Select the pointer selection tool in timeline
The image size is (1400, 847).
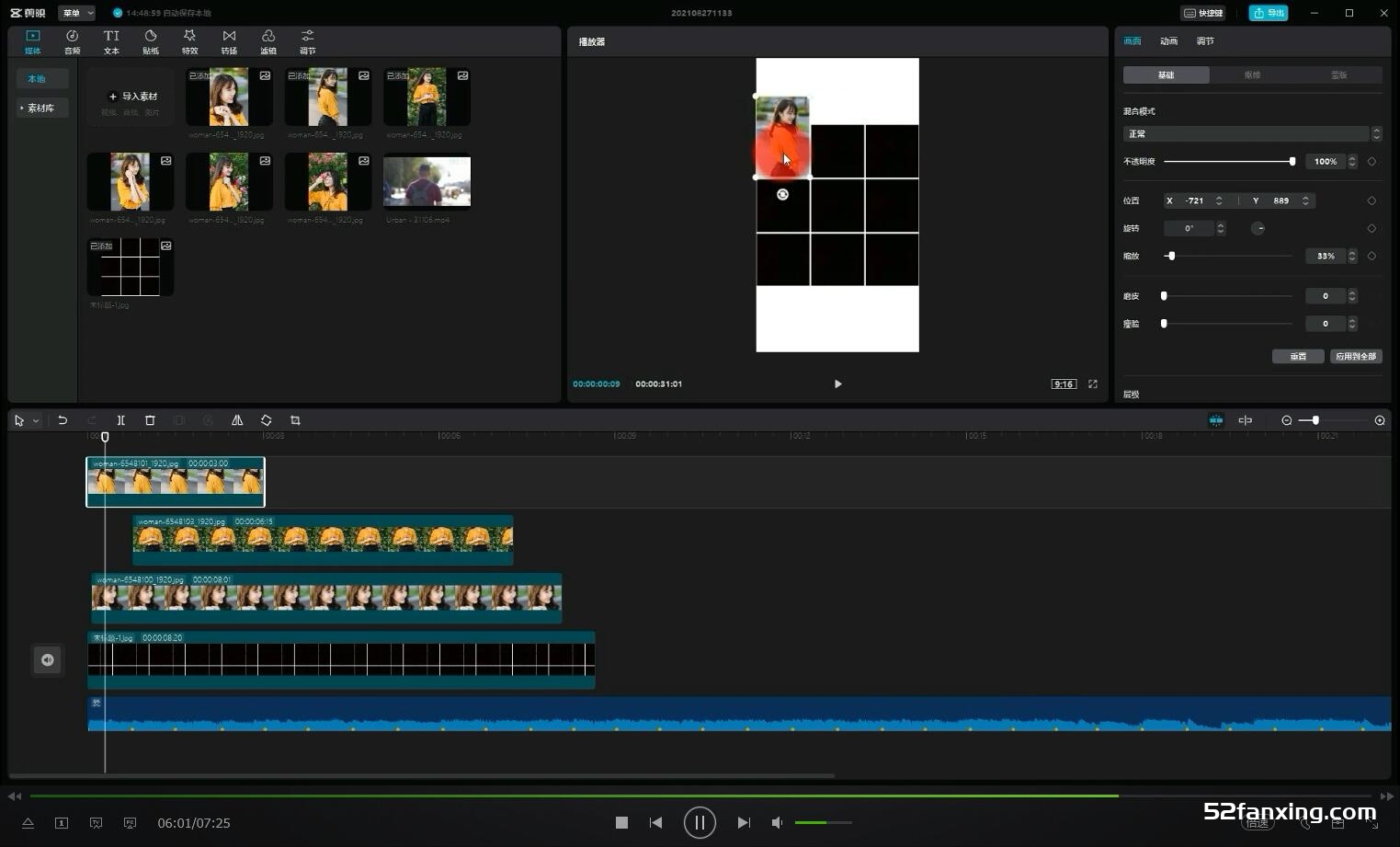[19, 420]
